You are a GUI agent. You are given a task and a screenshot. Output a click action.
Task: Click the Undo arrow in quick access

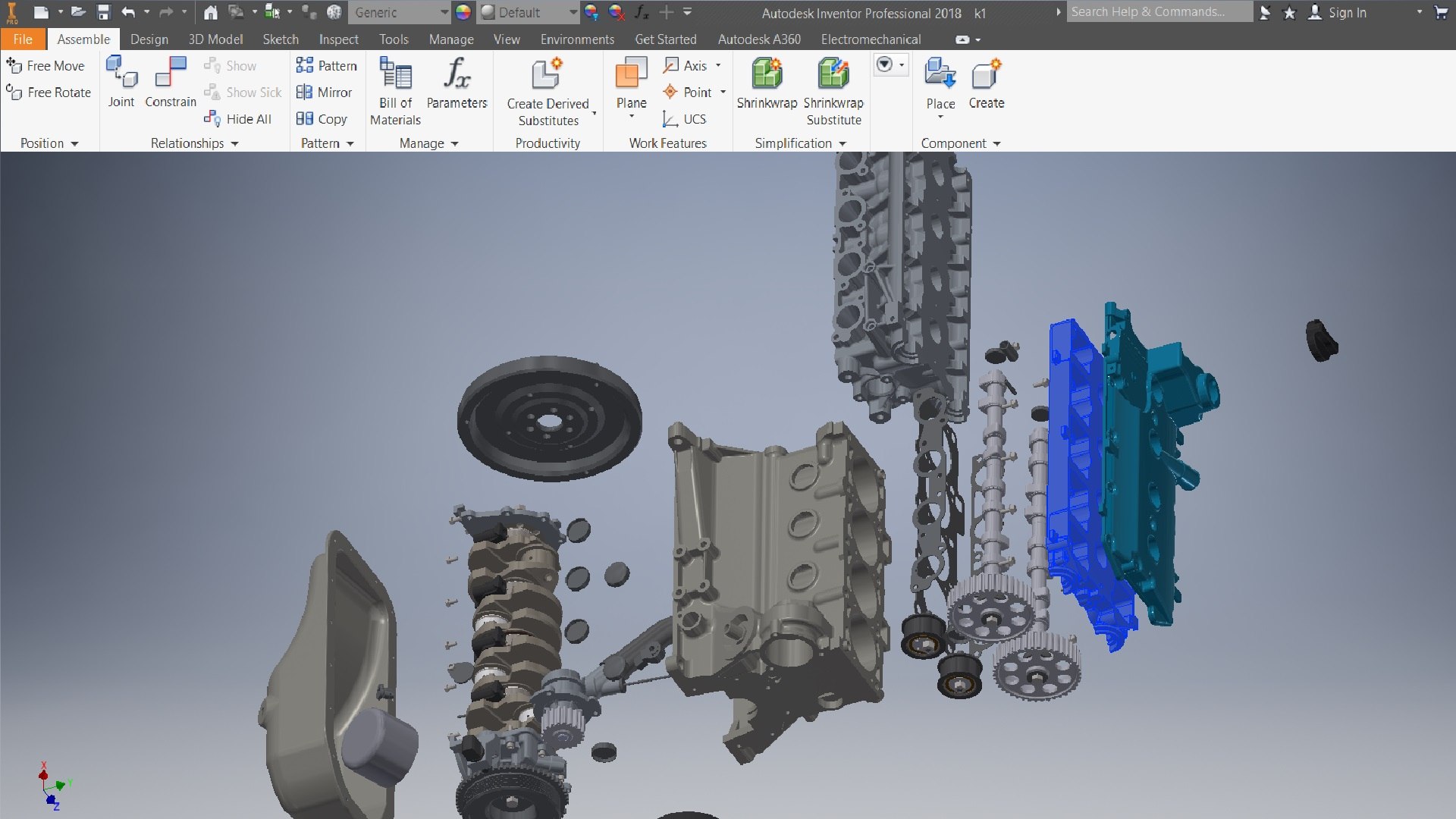click(x=128, y=12)
